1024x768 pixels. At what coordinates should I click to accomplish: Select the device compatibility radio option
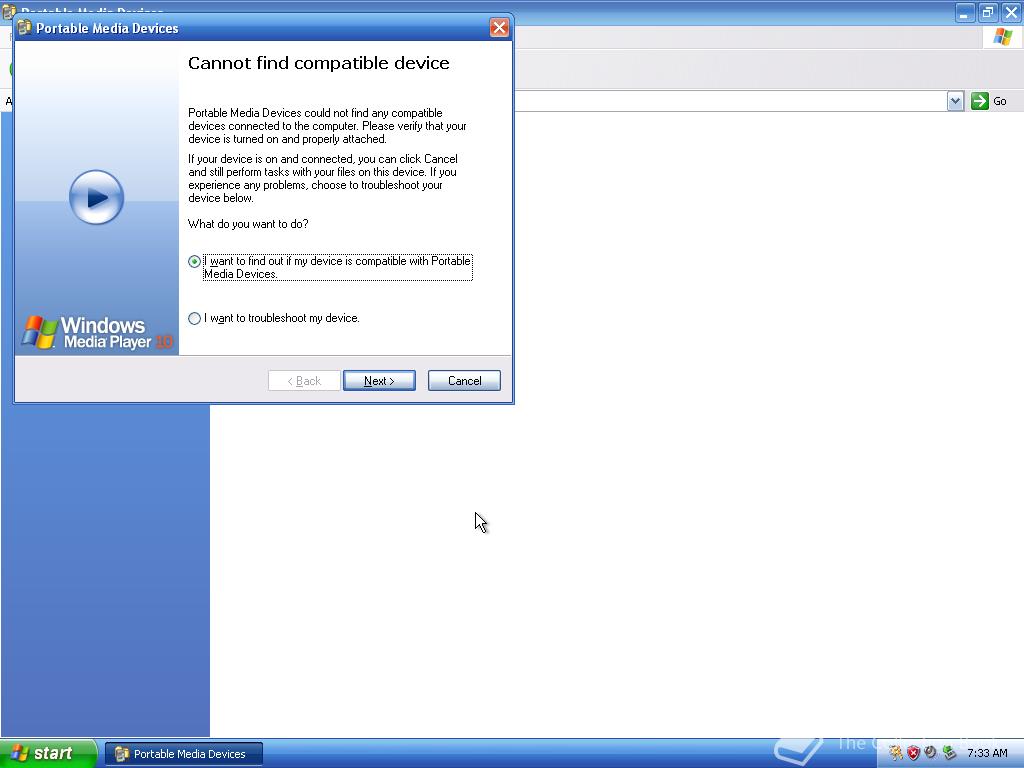(x=194, y=262)
